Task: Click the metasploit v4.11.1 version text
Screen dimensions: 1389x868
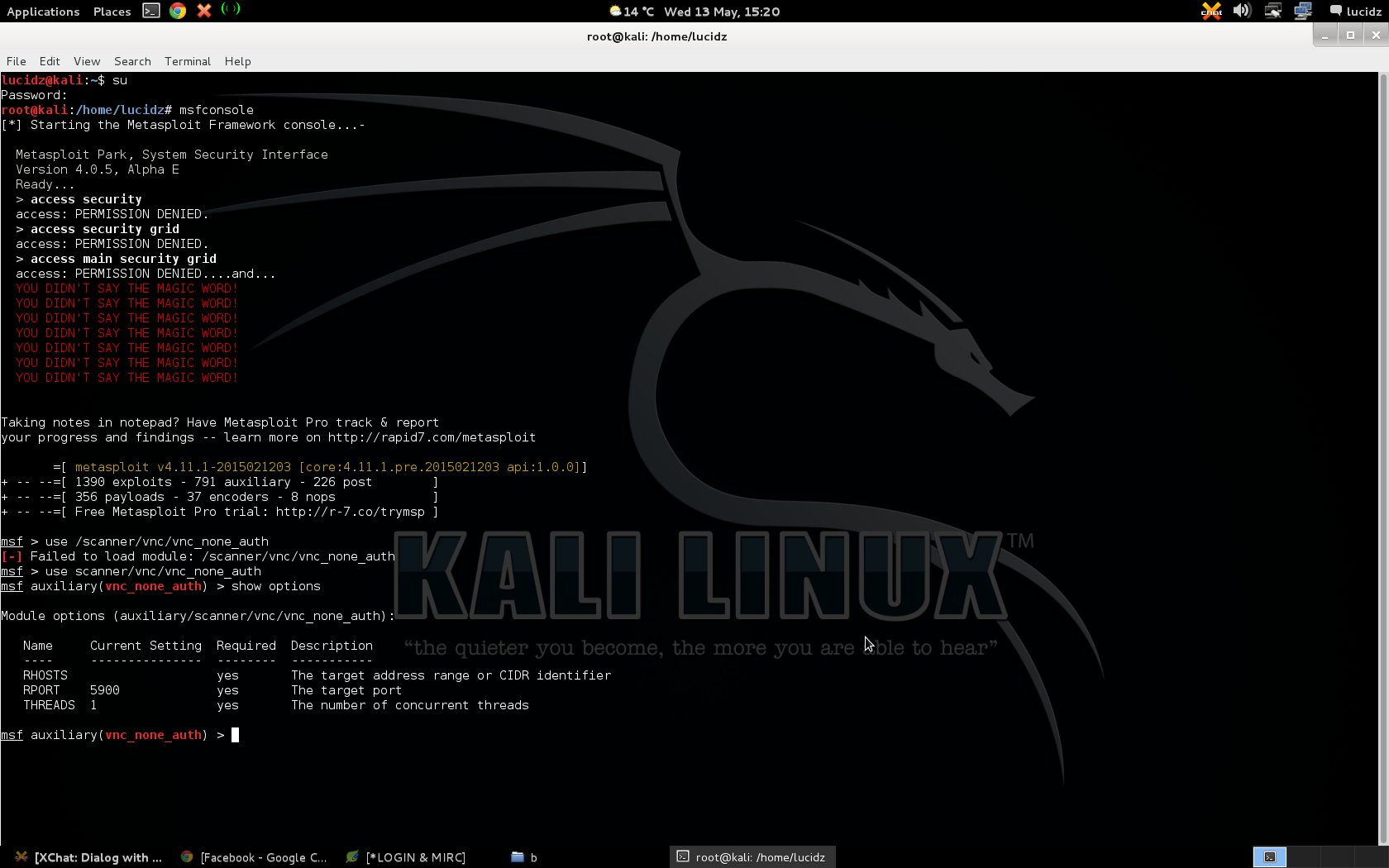Action: 183,467
